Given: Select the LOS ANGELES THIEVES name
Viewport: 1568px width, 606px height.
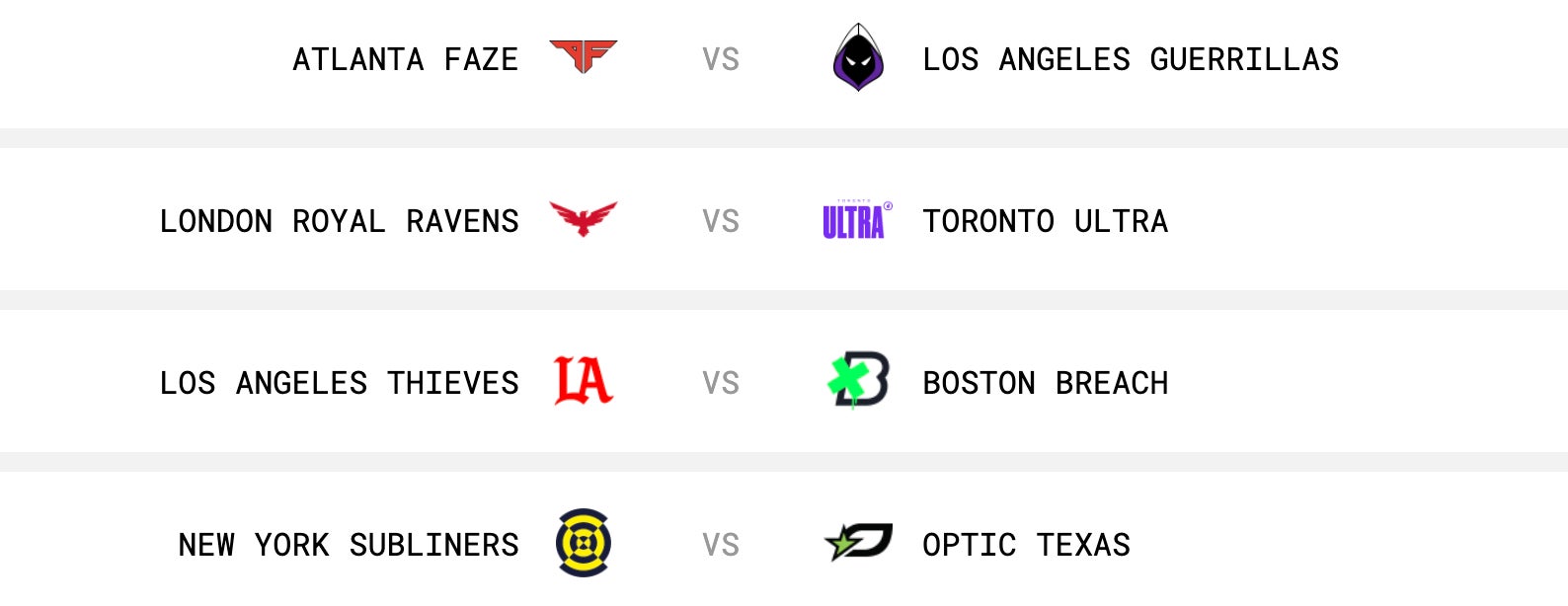Looking at the screenshot, I should point(339,383).
